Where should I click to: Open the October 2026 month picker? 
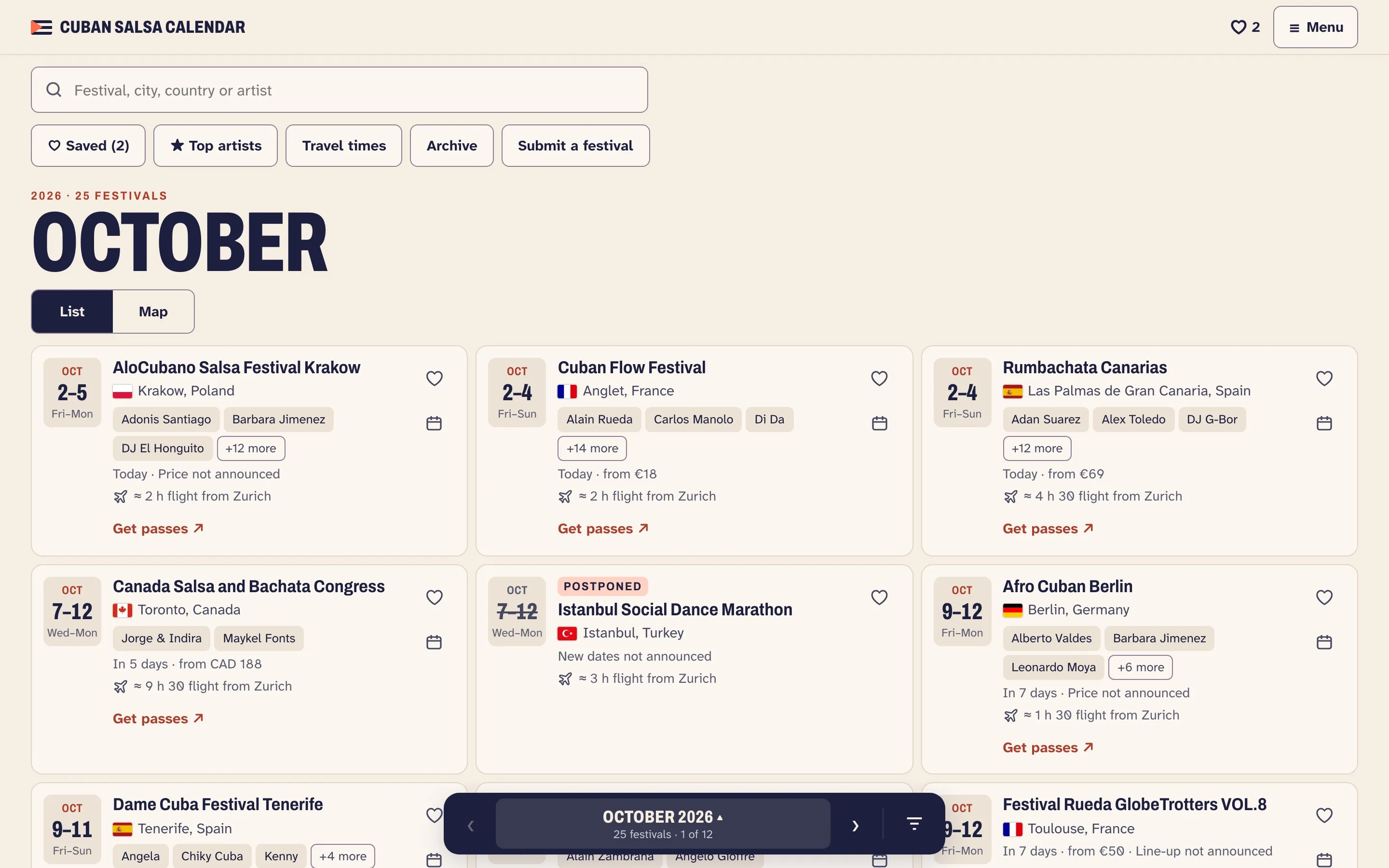[x=662, y=824]
